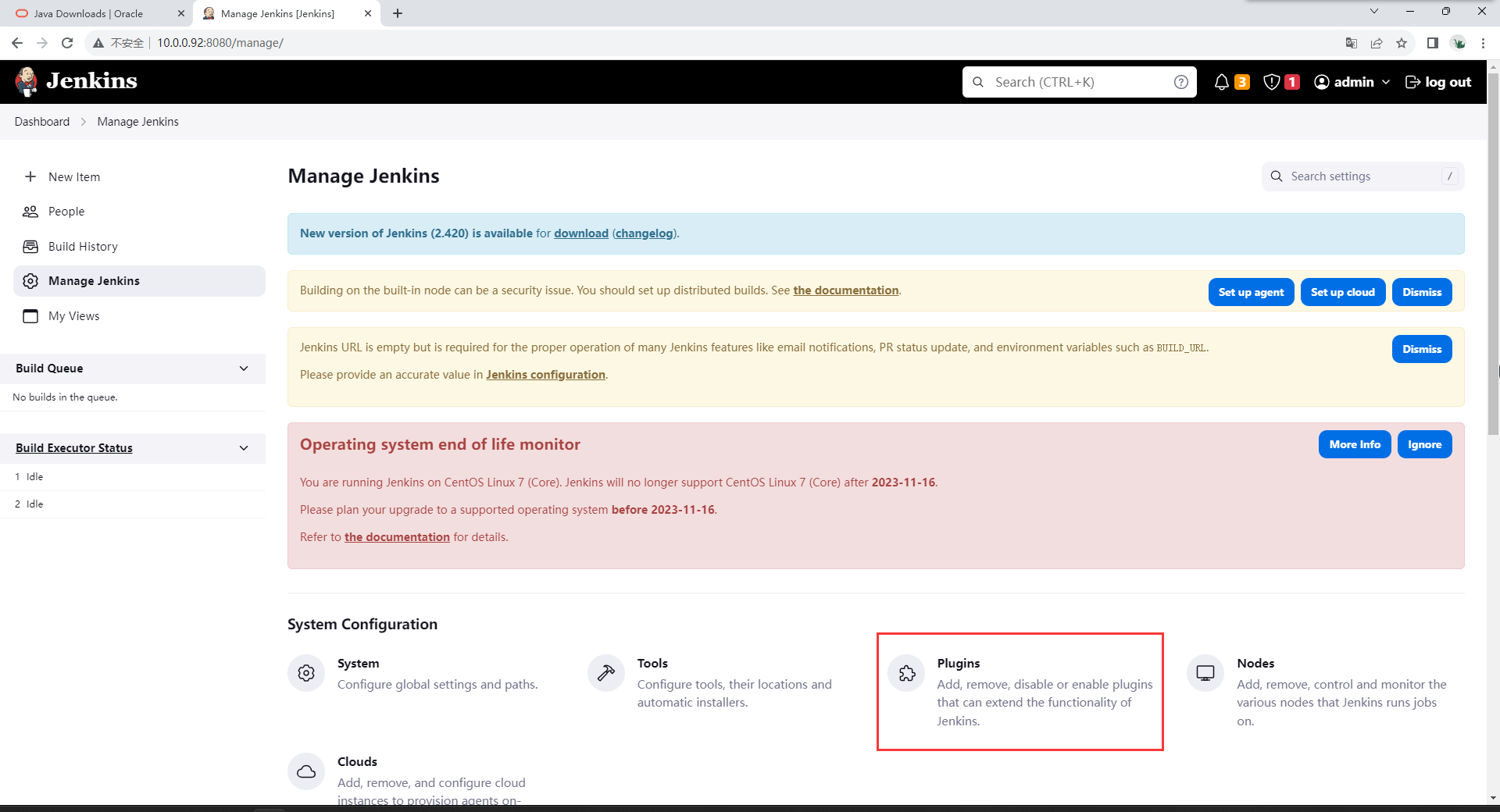Screen dimensions: 1500x812
Task: Open the admin user dropdown chevron
Action: 1386,82
